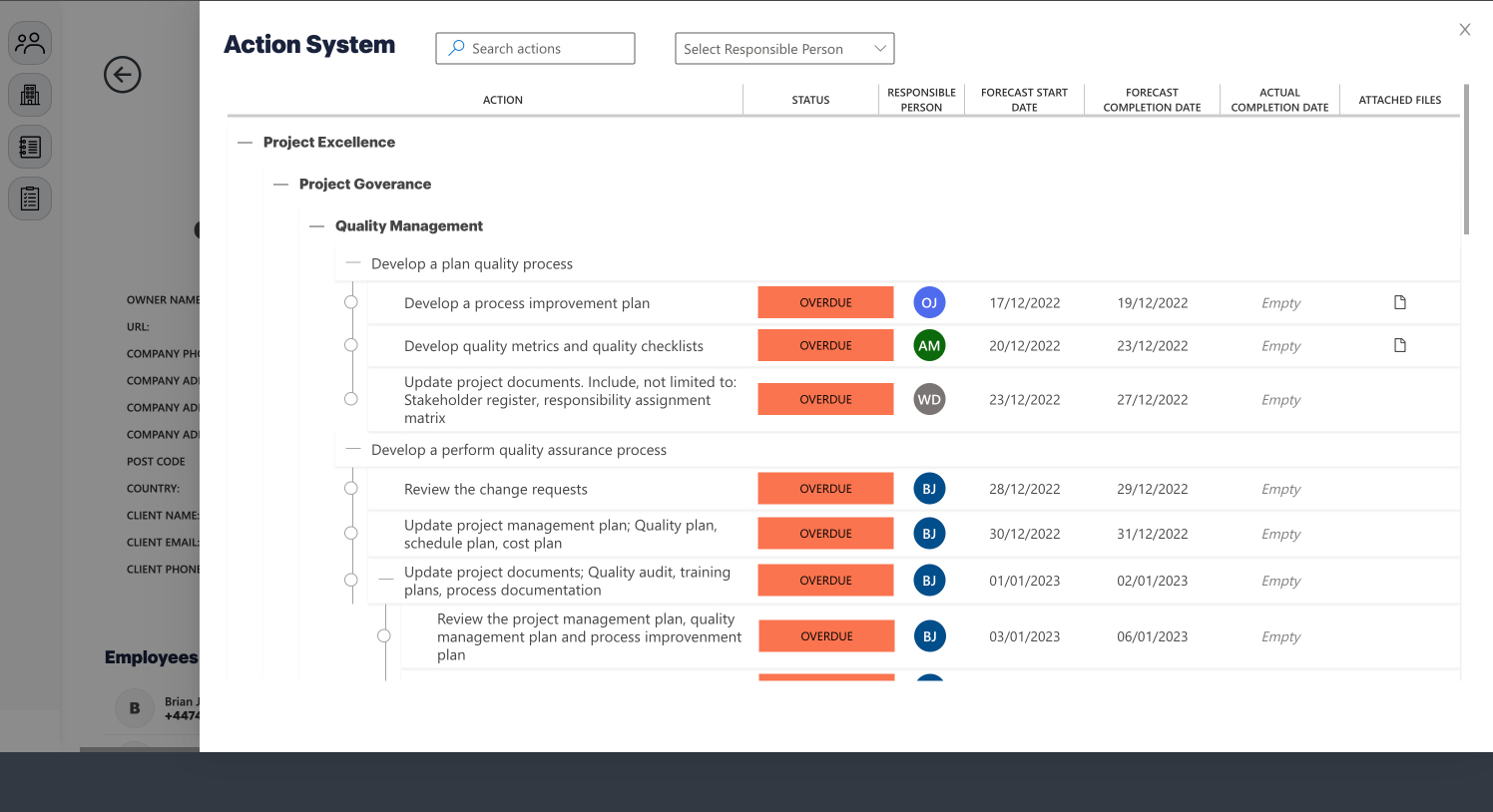Go back using the circled arrow
Screen dimensions: 1493x812
[123, 74]
